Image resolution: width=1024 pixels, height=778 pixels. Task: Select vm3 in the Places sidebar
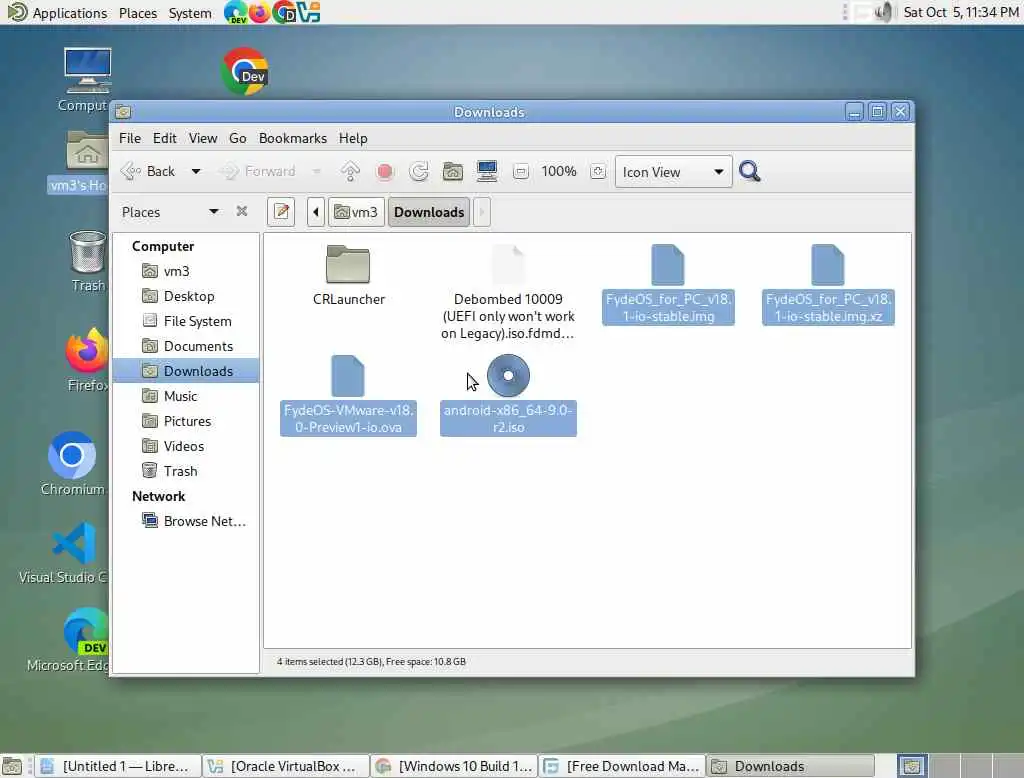(x=186, y=271)
